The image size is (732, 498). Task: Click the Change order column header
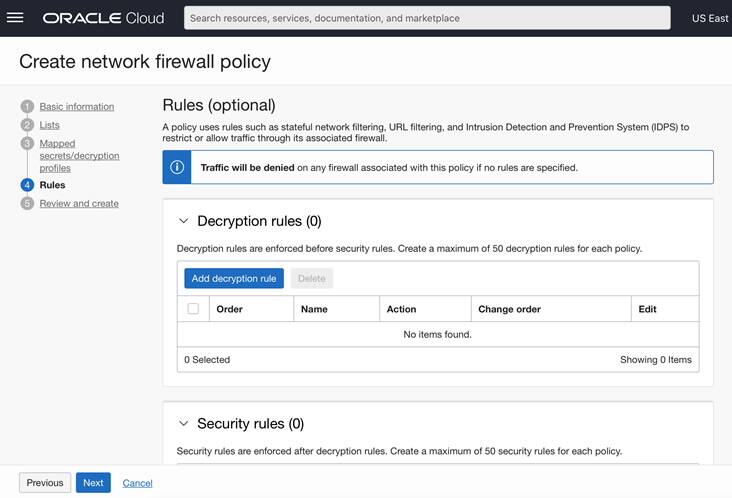coord(509,309)
